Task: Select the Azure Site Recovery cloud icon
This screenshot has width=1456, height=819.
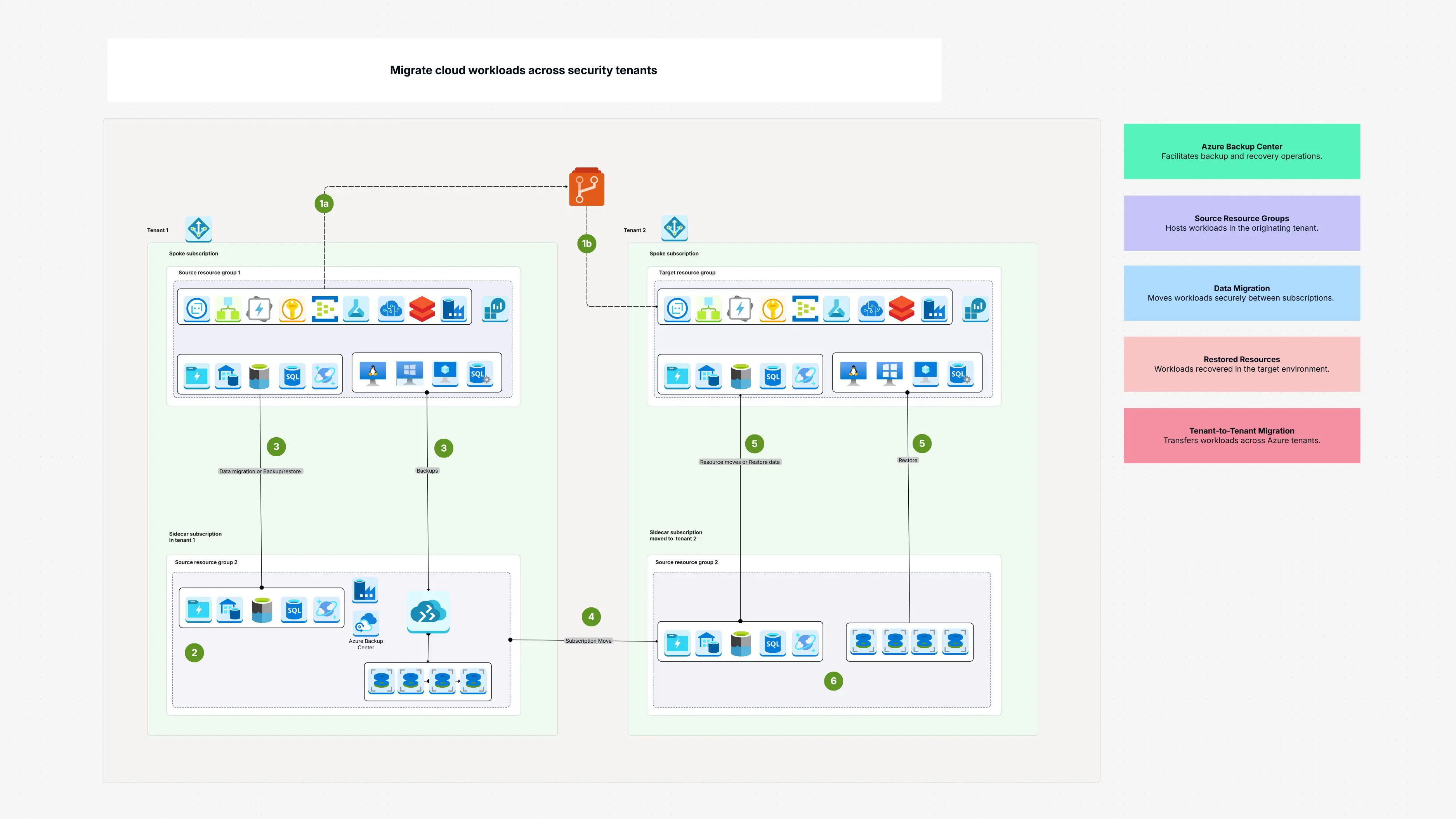Action: (429, 612)
